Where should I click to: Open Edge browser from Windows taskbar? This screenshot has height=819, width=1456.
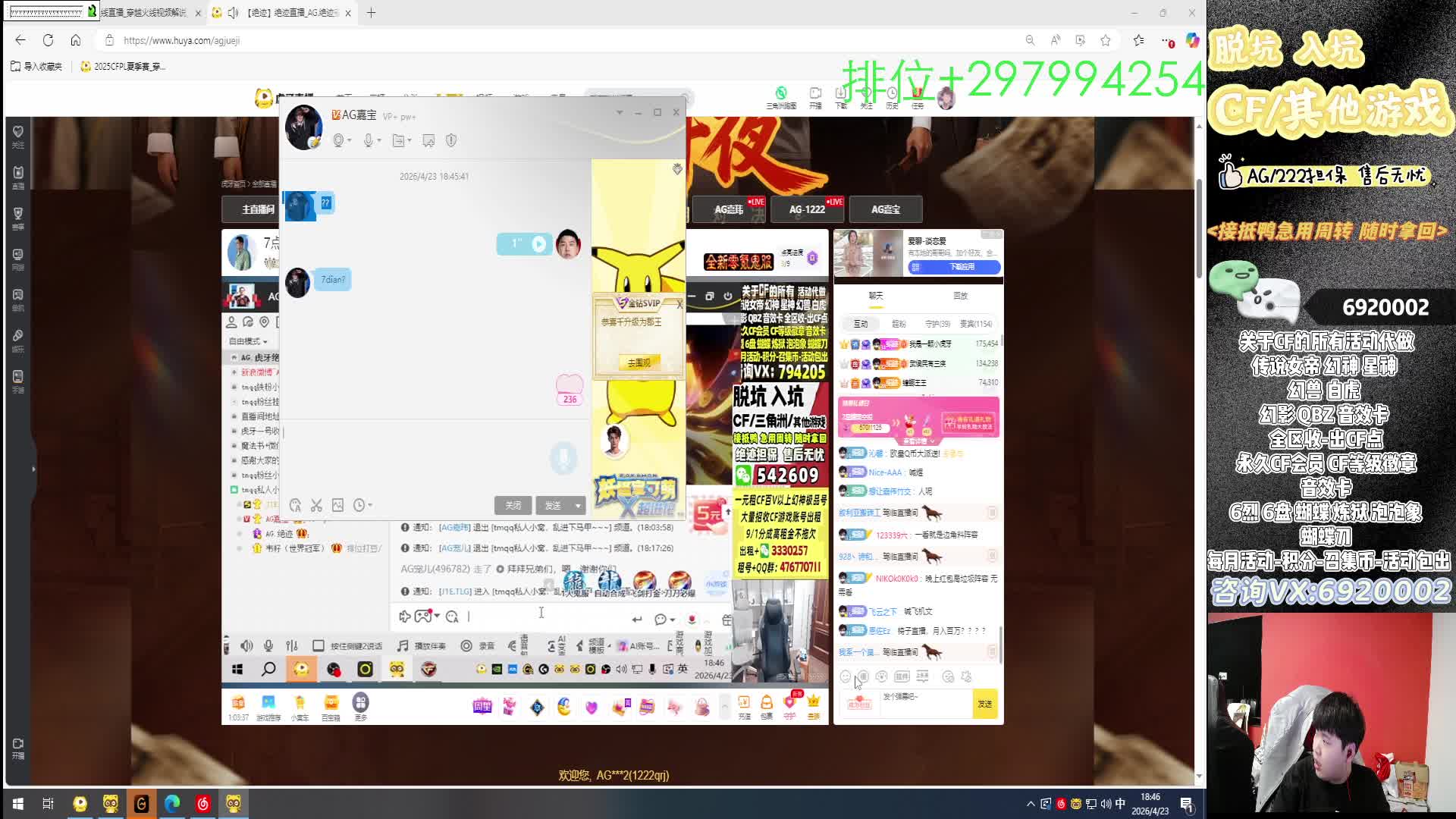172,804
